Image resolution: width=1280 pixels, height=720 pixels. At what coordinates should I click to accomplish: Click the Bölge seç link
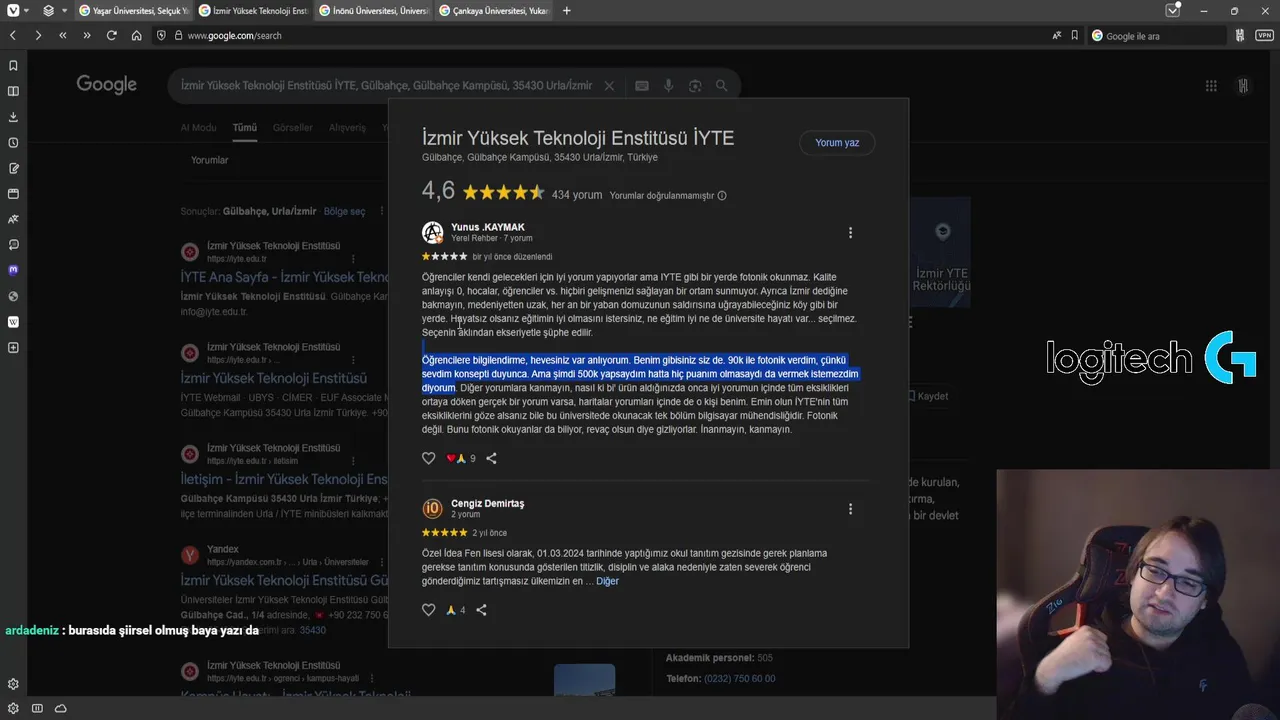pyautogui.click(x=344, y=212)
